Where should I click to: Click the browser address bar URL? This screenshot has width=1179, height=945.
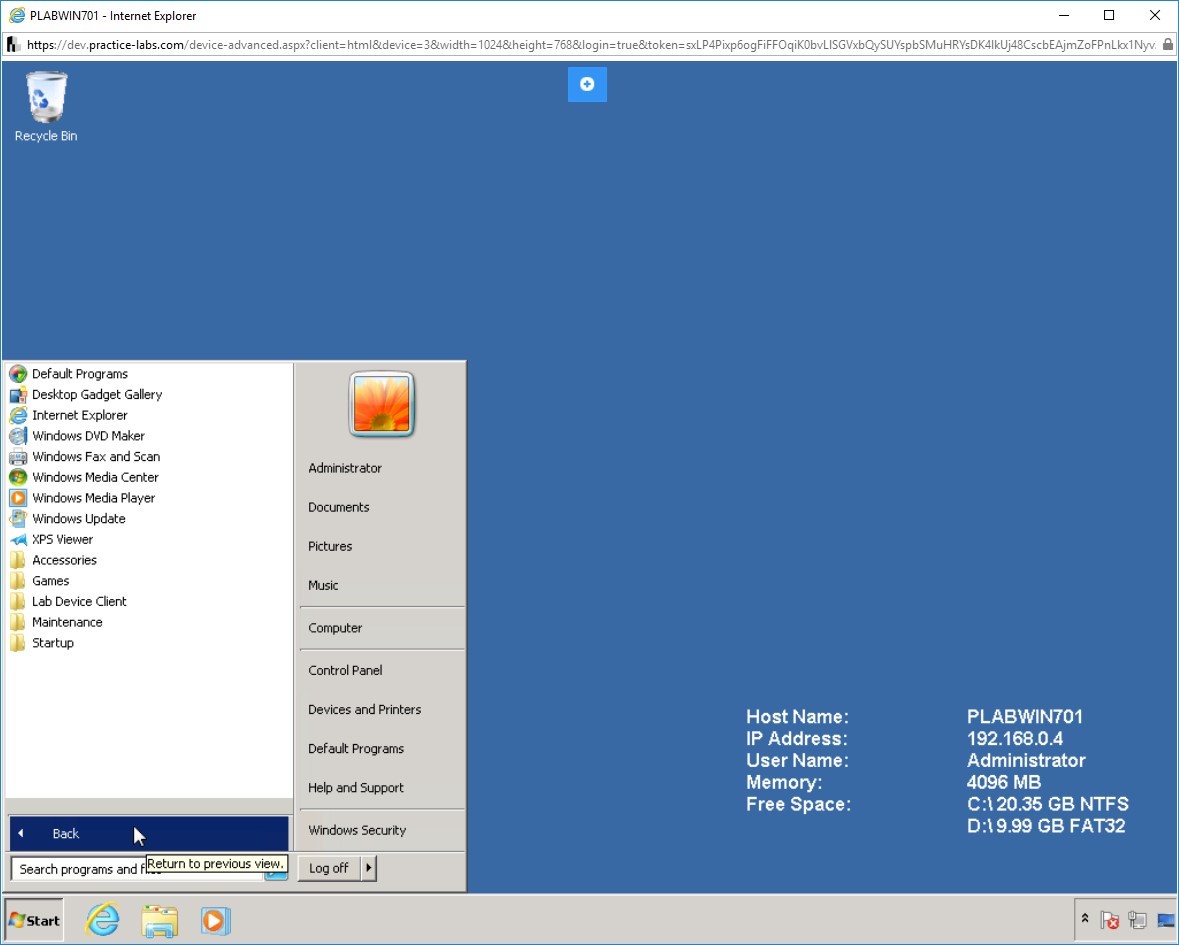[591, 44]
